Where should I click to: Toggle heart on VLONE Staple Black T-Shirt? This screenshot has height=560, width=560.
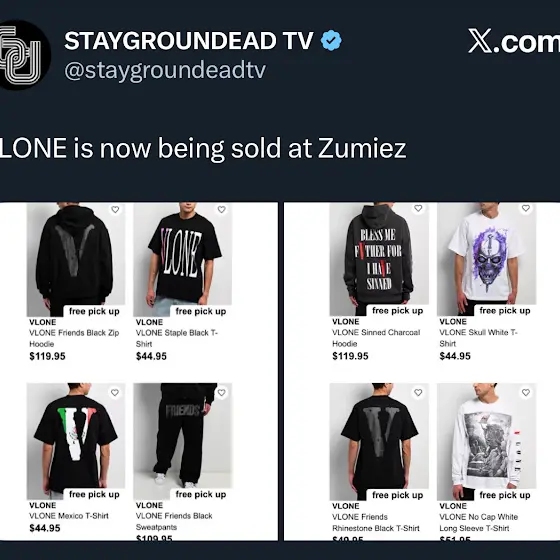coord(221,210)
